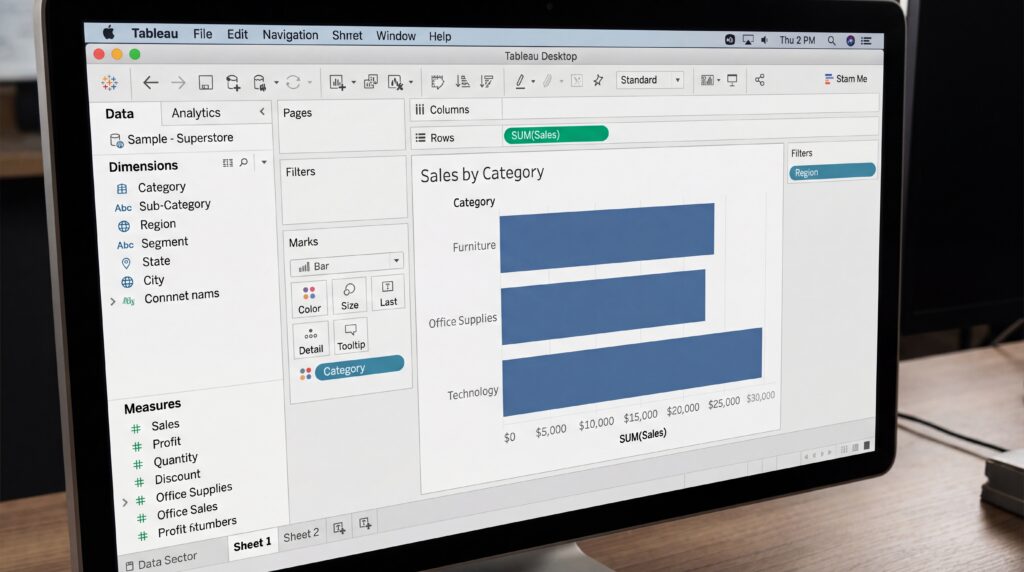Click the redo forward arrow
The height and width of the screenshot is (572, 1024).
(178, 82)
